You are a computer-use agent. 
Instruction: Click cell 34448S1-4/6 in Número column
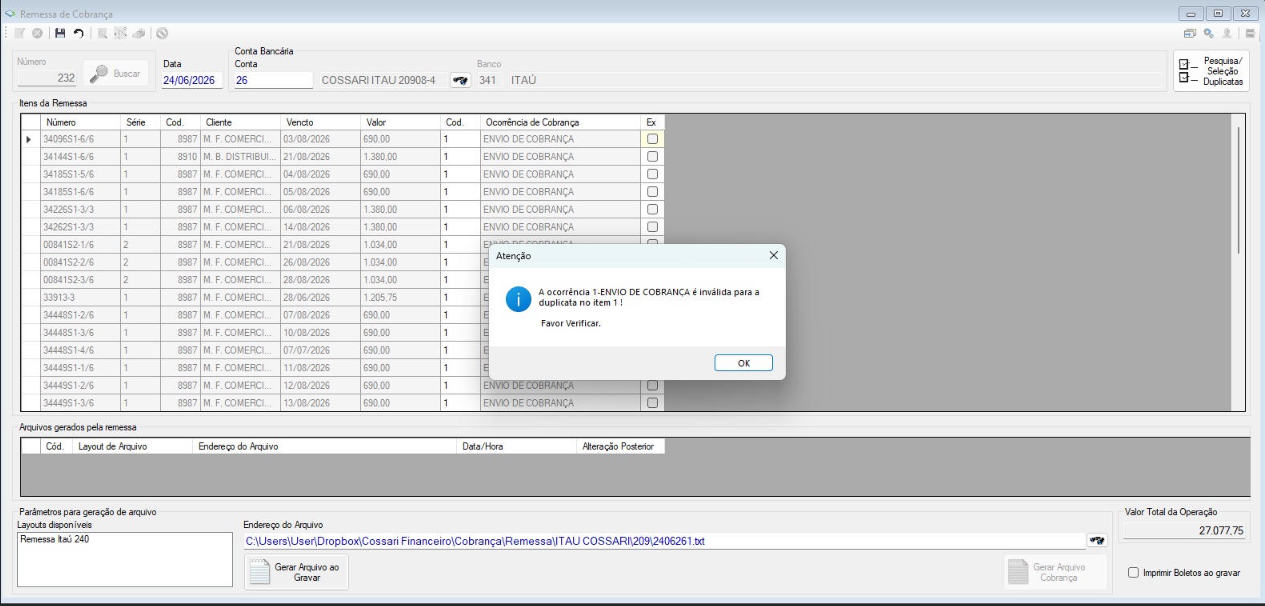click(x=79, y=350)
